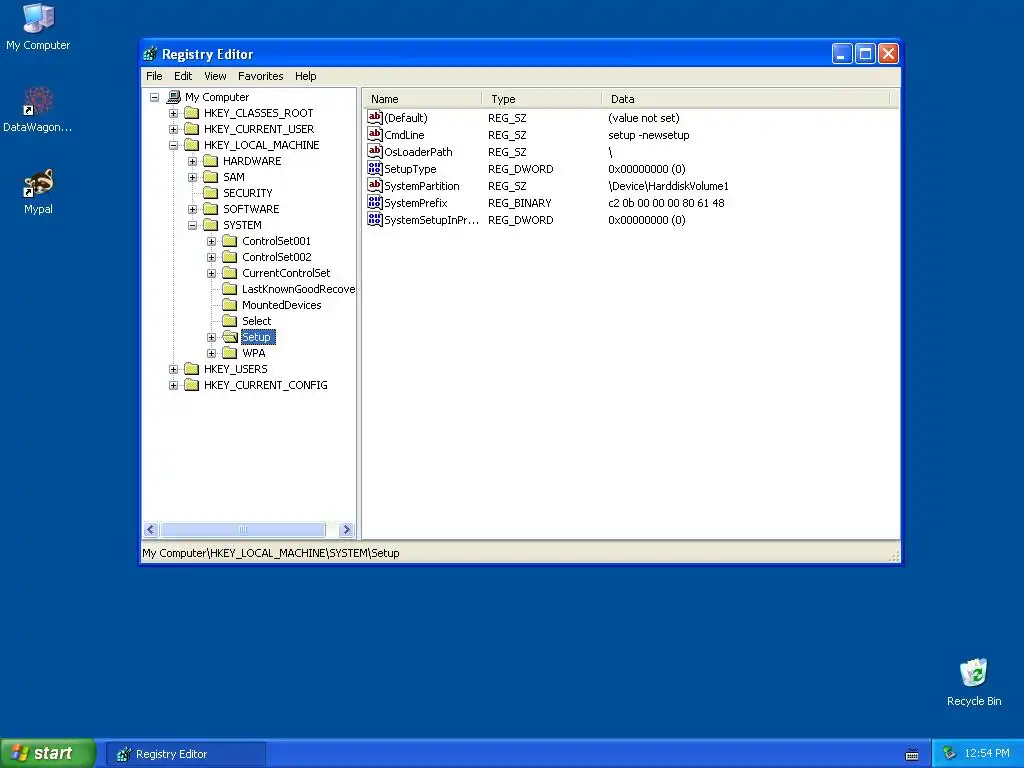
Task: Expand the WPA key
Action: tap(212, 353)
